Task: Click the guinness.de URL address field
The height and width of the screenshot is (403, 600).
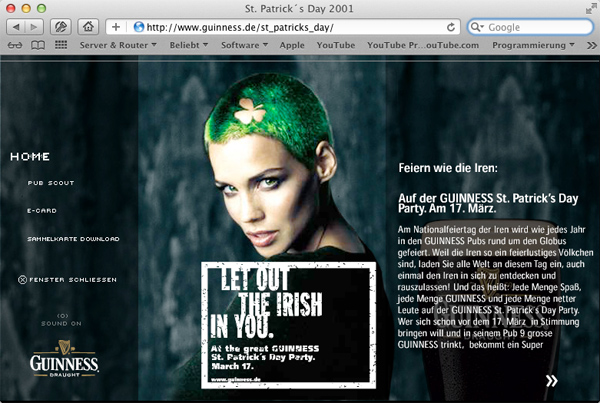Action: (x=283, y=27)
